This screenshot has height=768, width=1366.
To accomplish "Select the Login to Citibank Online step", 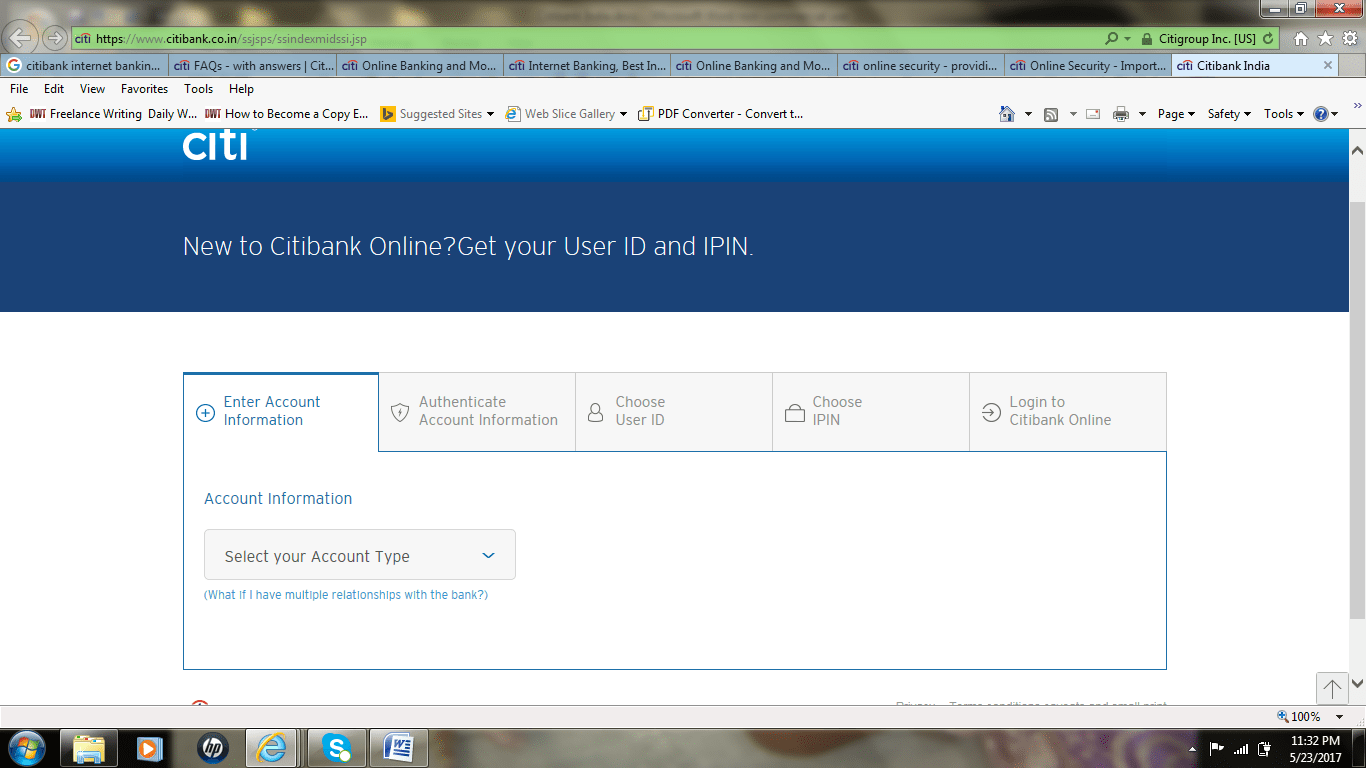I will (1068, 411).
